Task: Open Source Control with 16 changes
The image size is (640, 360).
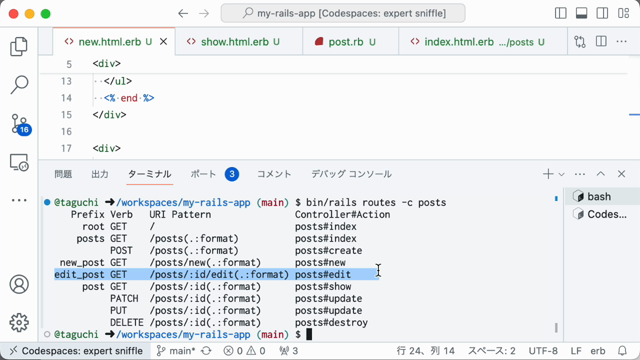Action: tap(20, 124)
